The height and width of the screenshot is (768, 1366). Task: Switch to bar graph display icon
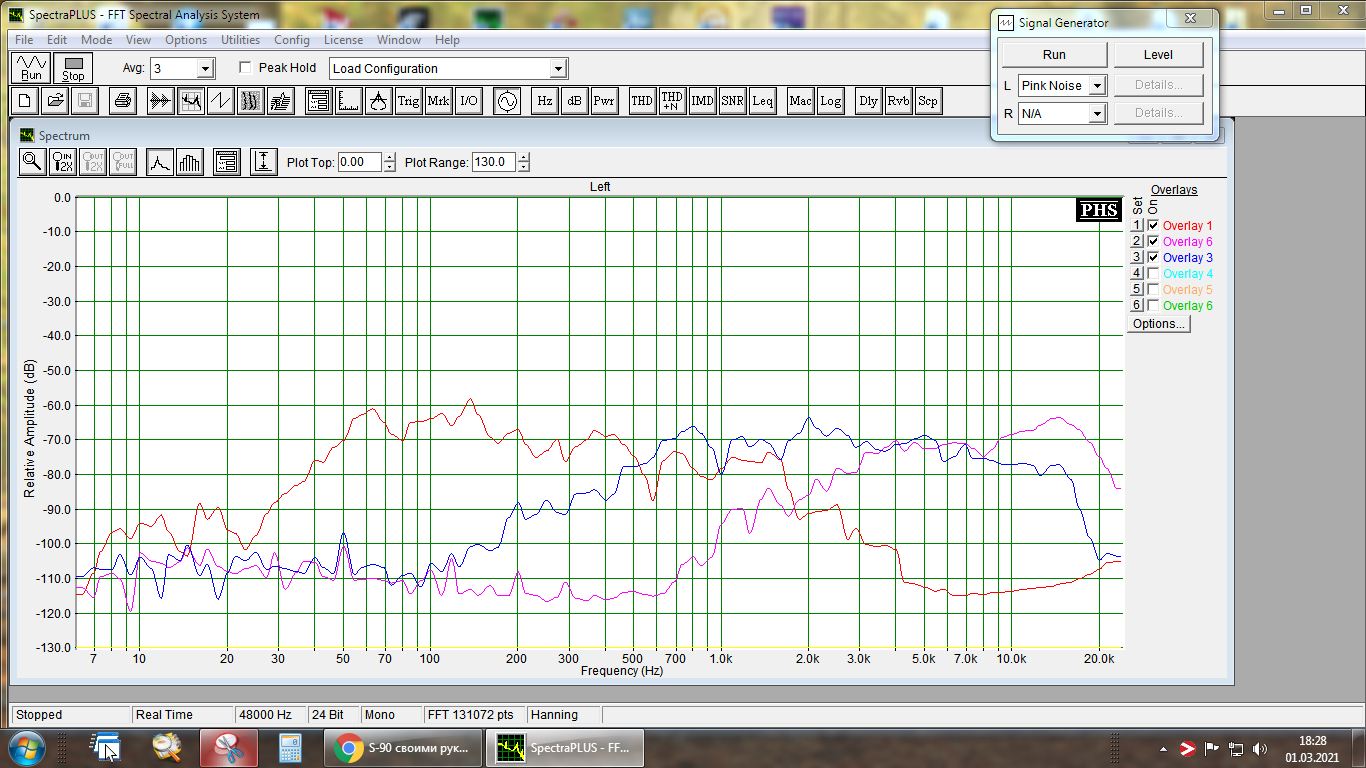pyautogui.click(x=190, y=162)
